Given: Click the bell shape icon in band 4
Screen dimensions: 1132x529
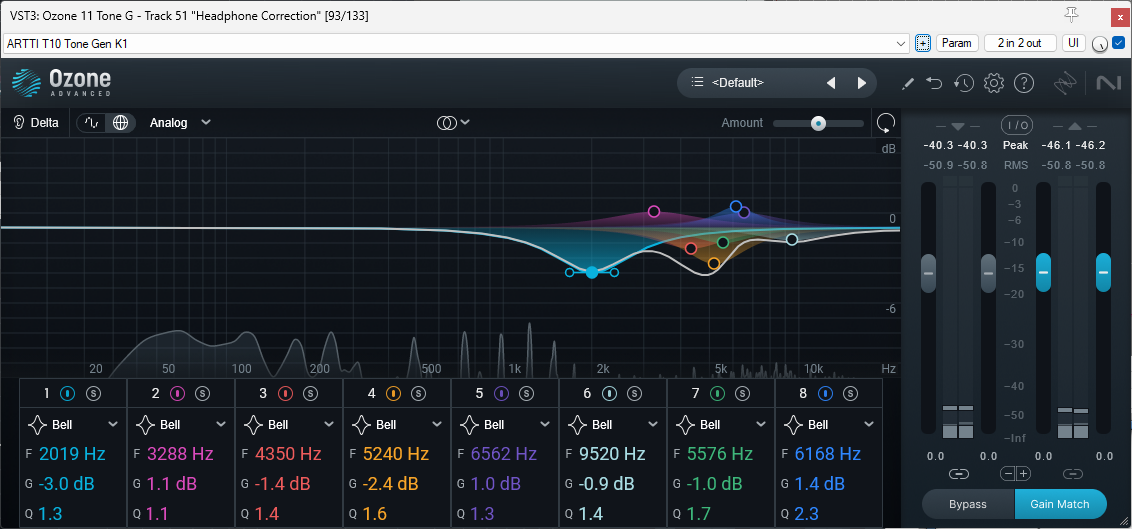Looking at the screenshot, I should [361, 424].
